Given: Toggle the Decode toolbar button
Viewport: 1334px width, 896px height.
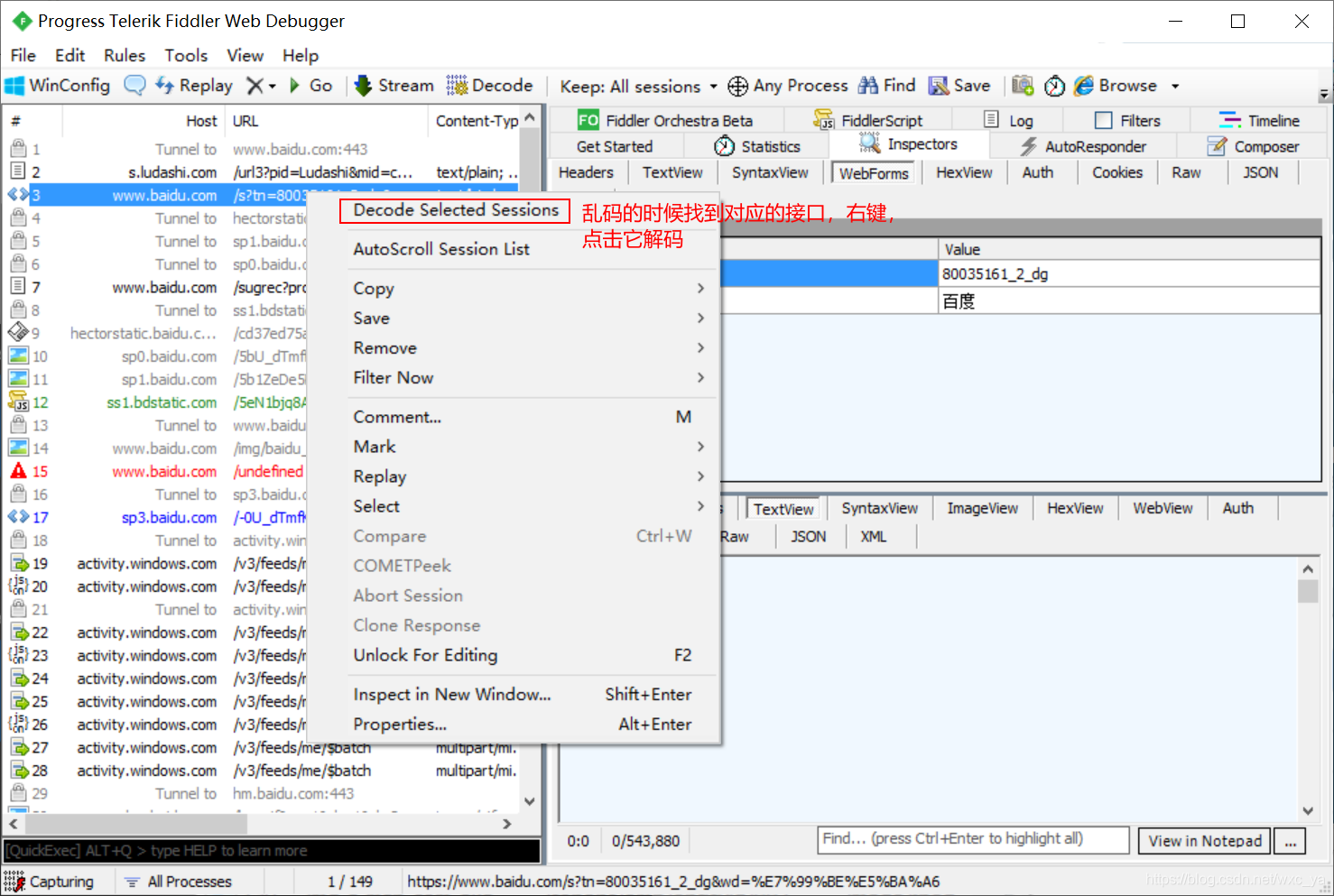Looking at the screenshot, I should (x=490, y=86).
